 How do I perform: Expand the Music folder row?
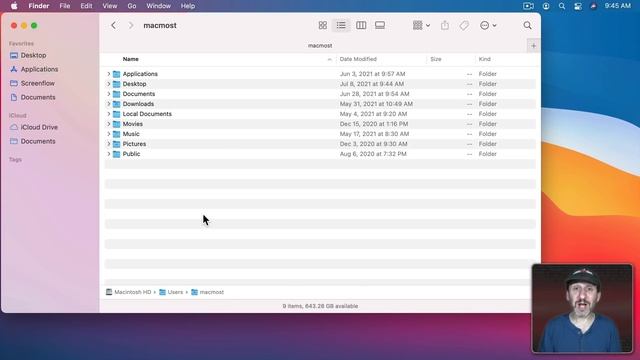(x=109, y=134)
